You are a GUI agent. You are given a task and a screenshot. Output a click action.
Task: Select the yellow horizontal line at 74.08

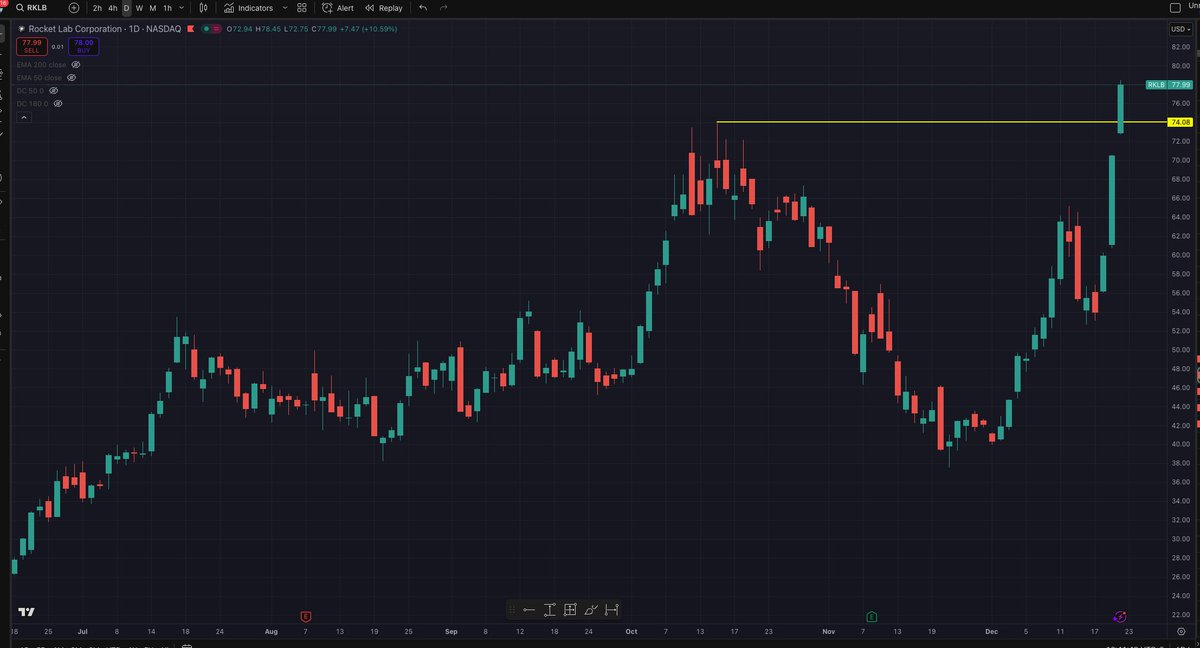940,122
